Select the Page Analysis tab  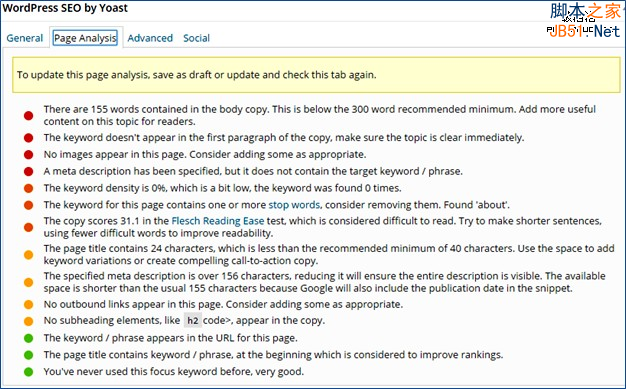[x=85, y=38]
